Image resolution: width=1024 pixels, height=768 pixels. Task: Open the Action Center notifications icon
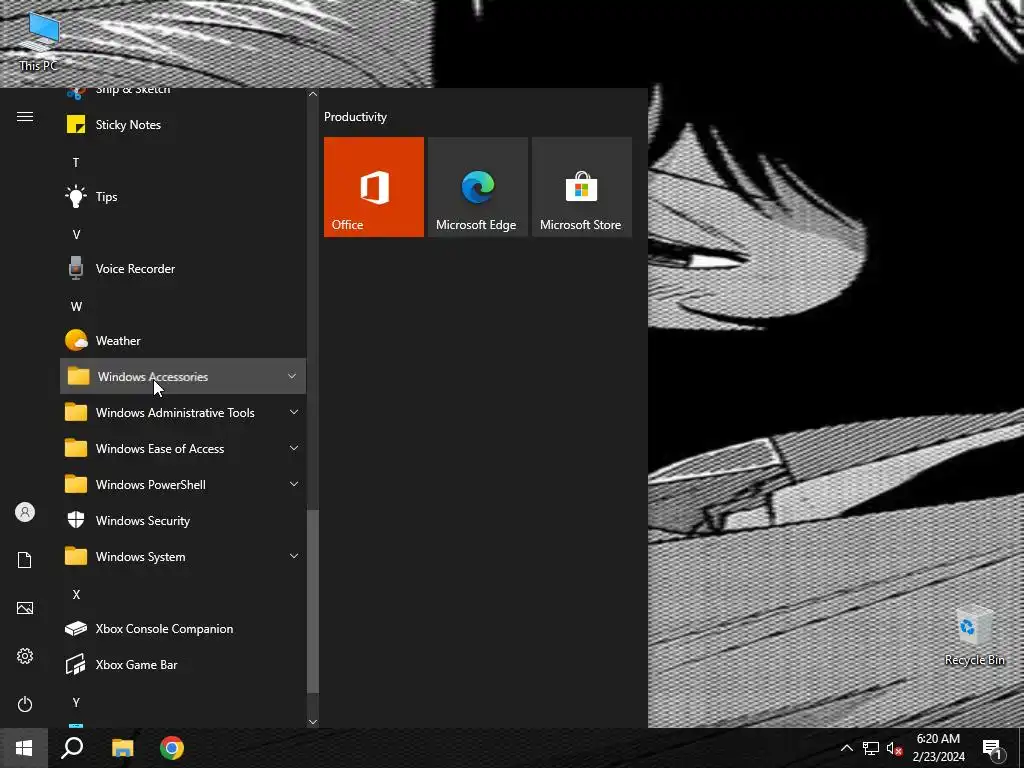[x=993, y=748]
